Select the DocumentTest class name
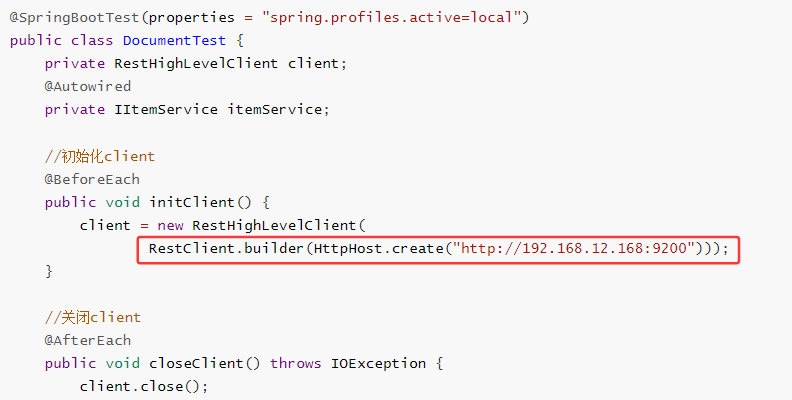The height and width of the screenshot is (400, 792). tap(174, 40)
